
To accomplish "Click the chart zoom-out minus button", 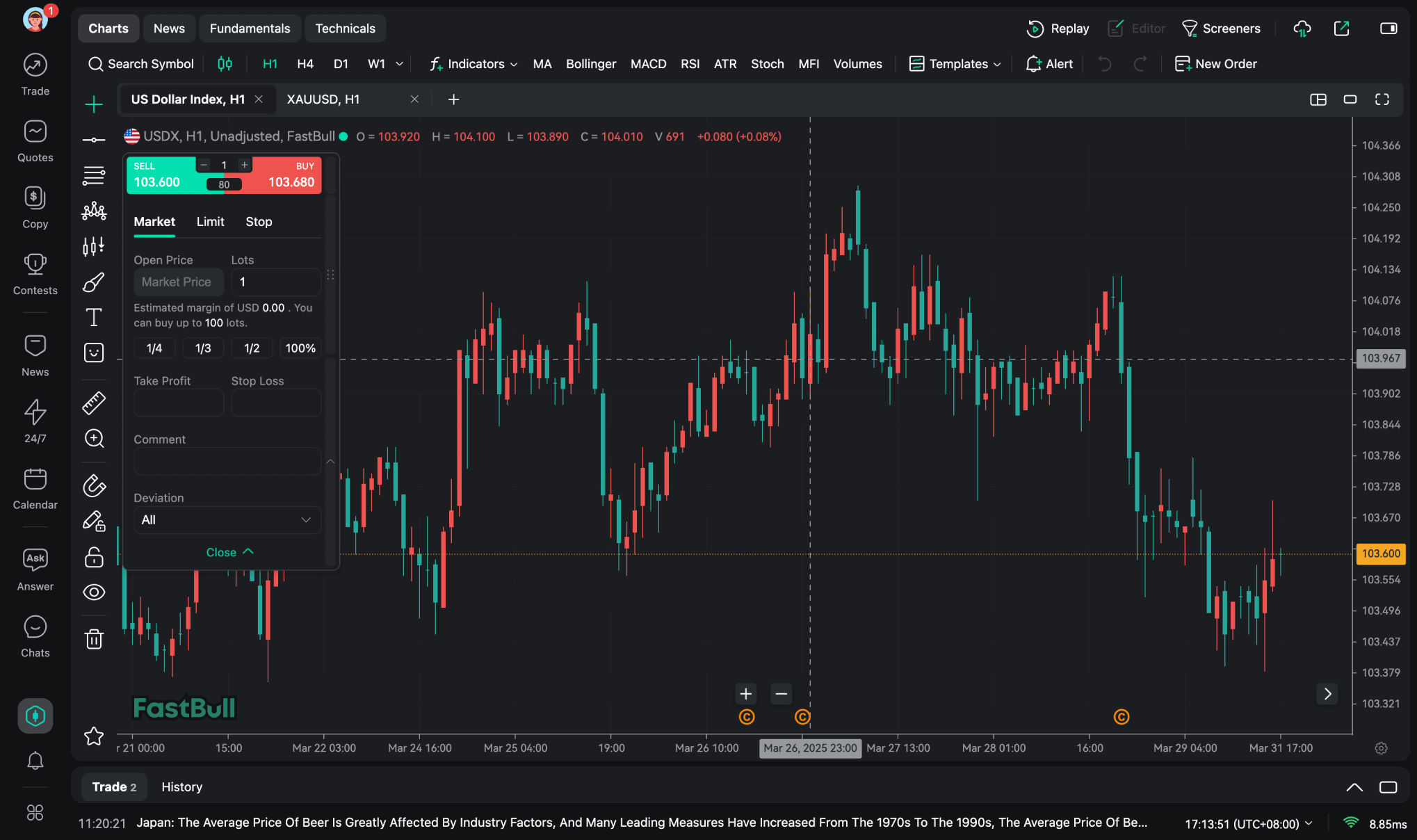I will (781, 694).
